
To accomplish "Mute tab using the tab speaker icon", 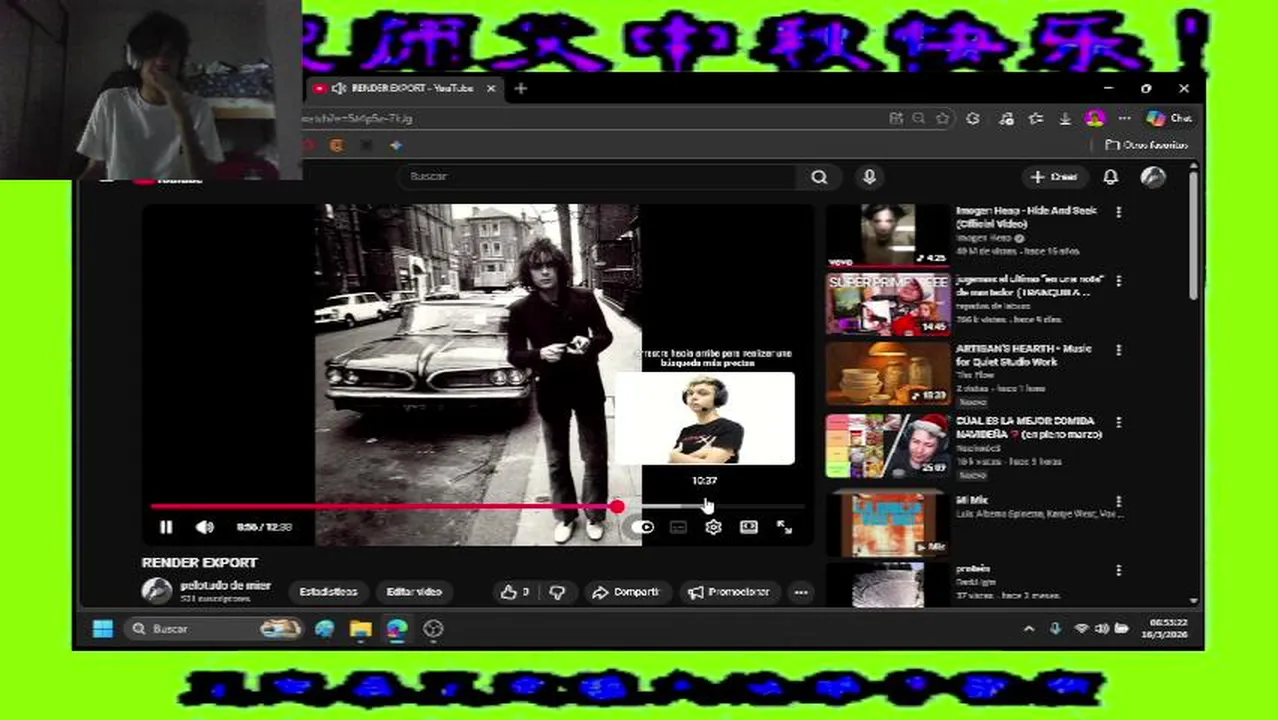I will (338, 88).
